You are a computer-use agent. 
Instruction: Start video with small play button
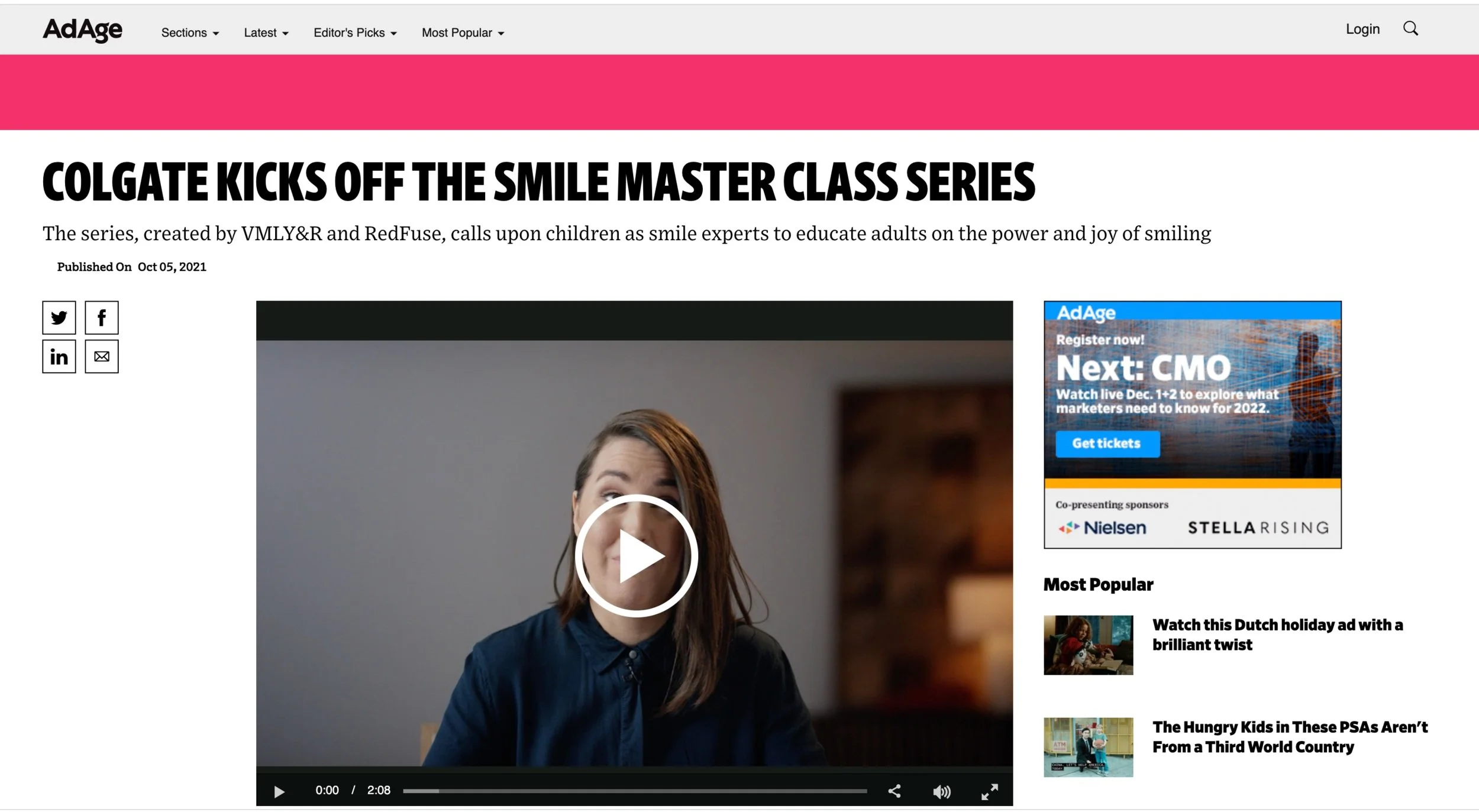tap(279, 791)
